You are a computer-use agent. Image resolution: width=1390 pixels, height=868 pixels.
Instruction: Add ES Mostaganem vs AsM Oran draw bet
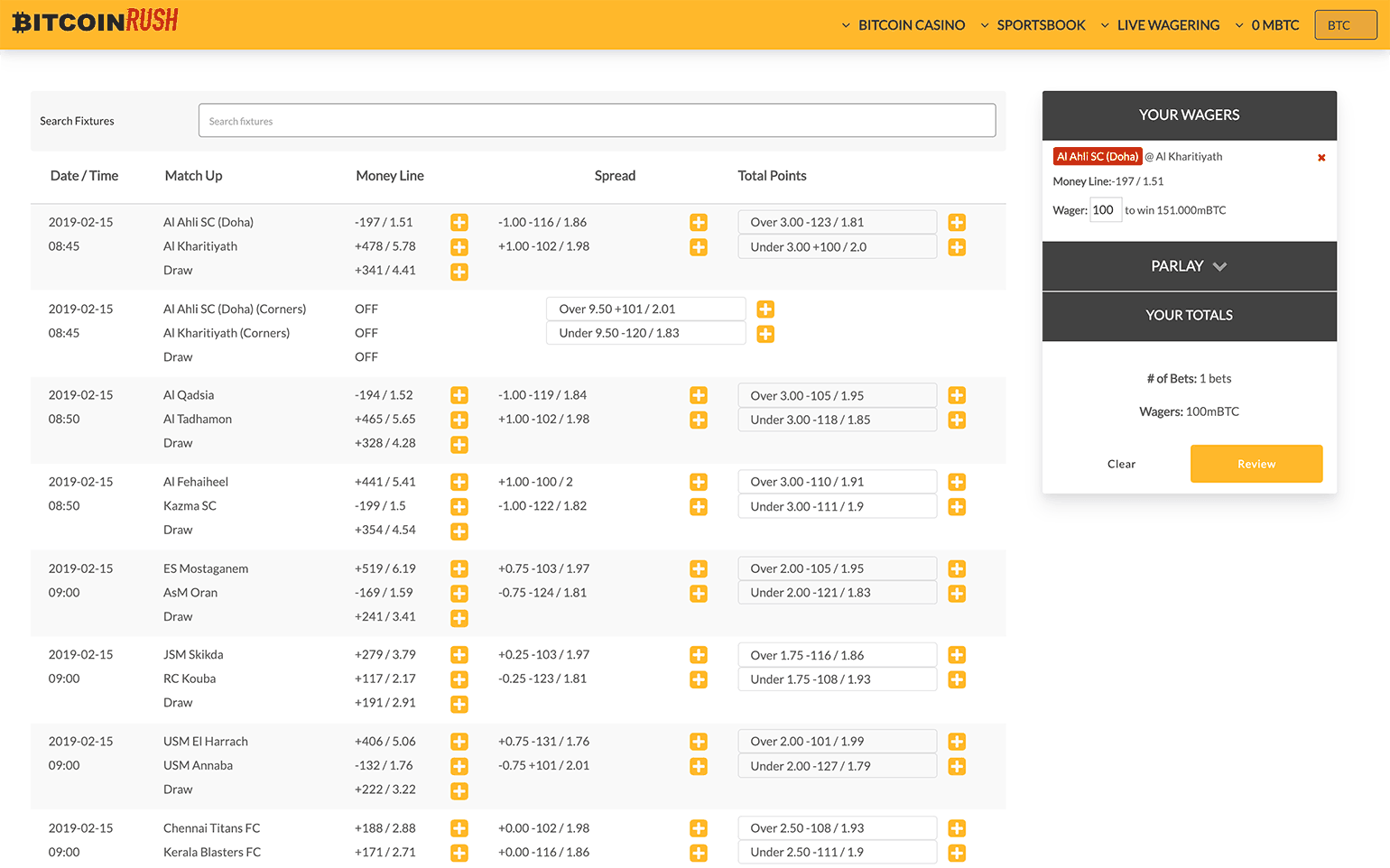pyautogui.click(x=459, y=618)
